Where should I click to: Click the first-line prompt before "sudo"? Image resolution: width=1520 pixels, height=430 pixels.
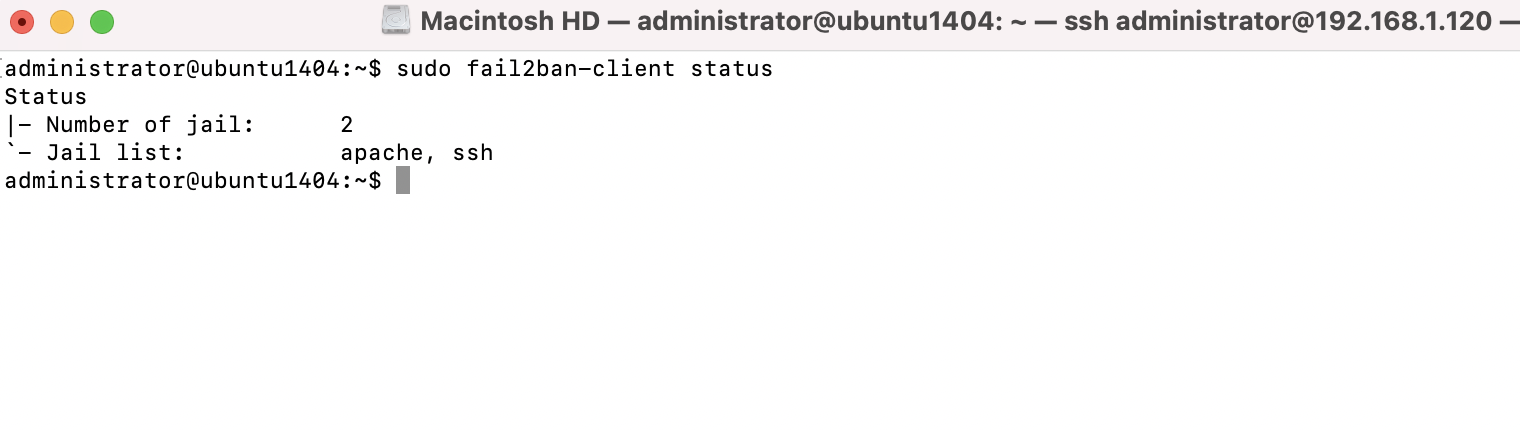click(x=193, y=69)
